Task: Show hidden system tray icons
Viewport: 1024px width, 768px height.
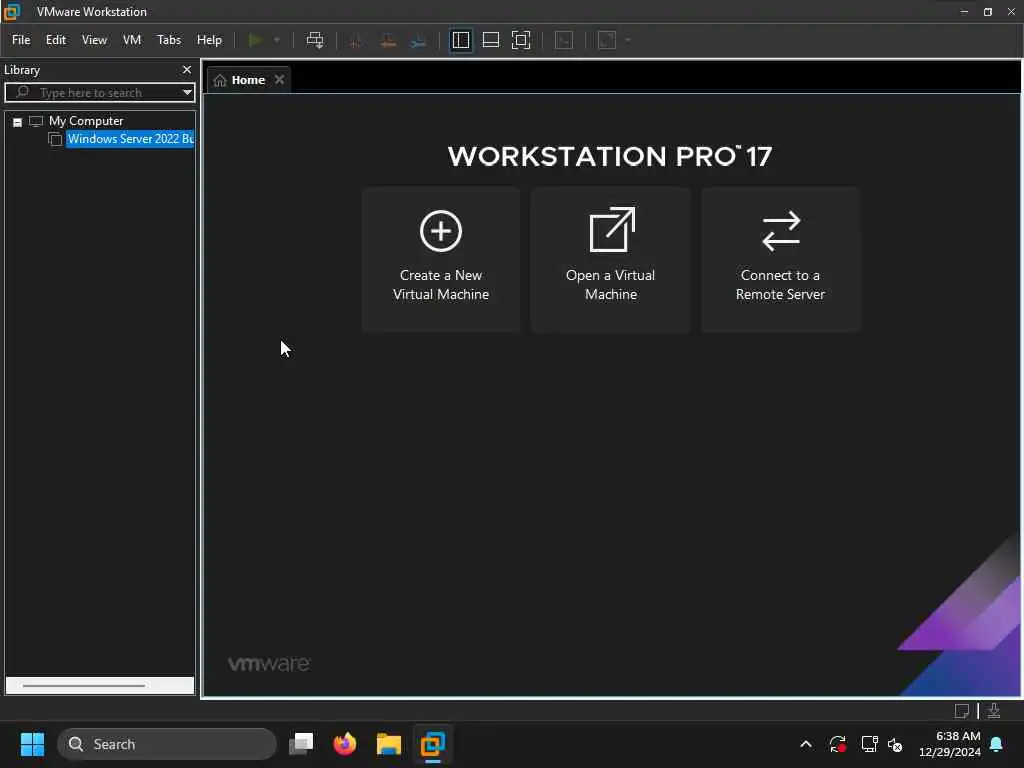Action: [x=806, y=744]
